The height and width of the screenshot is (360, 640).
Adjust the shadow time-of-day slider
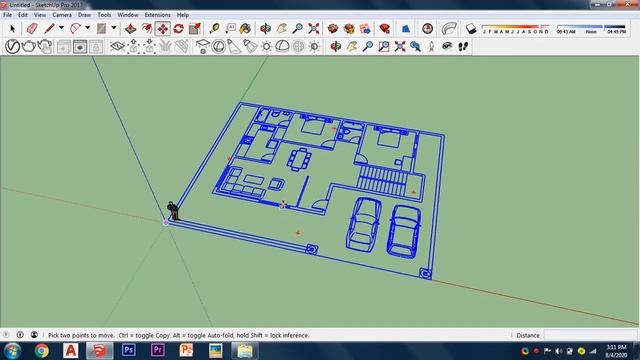pos(591,29)
